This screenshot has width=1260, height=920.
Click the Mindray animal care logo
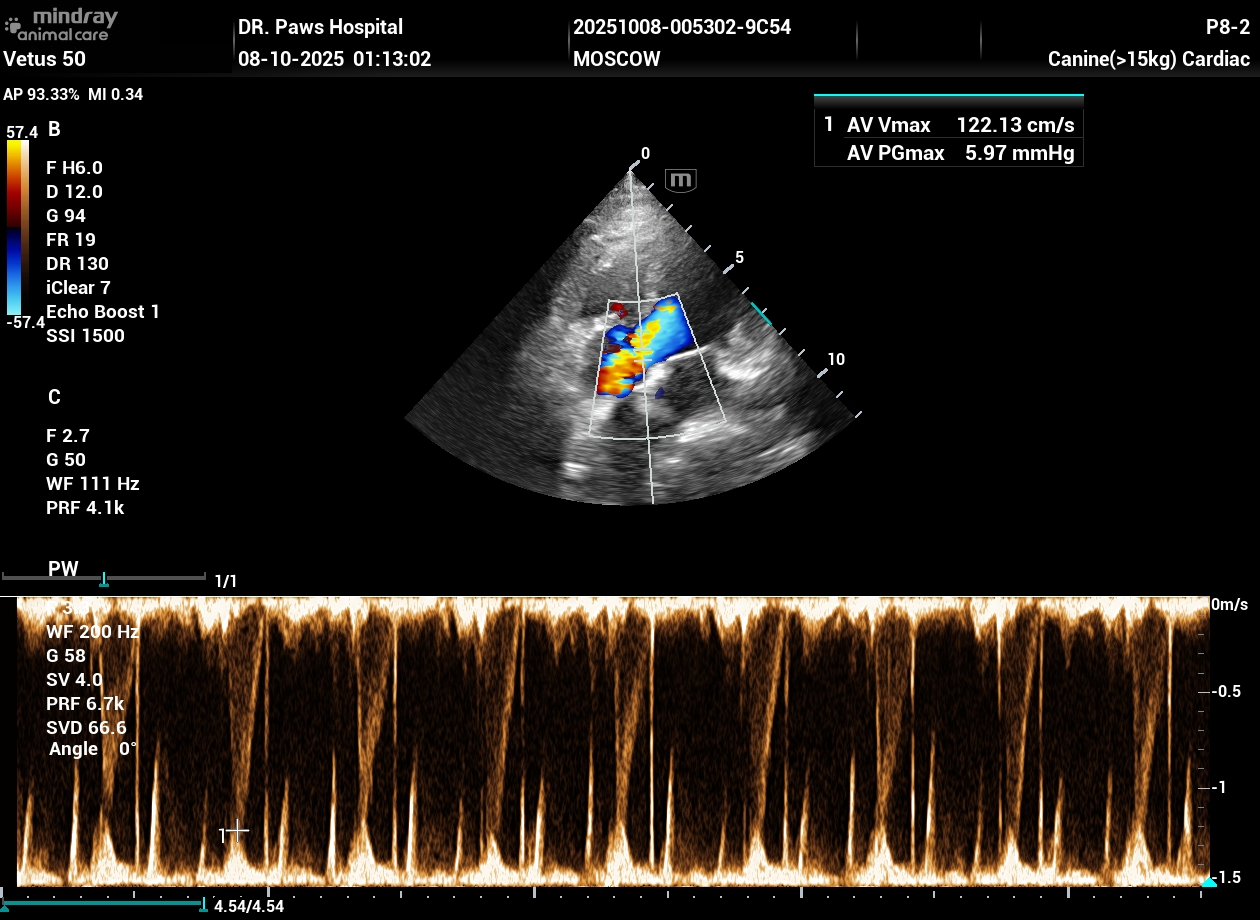61,24
